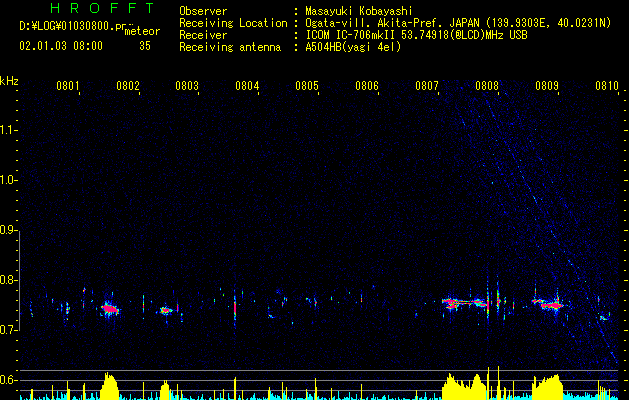Click the 0805 time marker

(x=307, y=86)
